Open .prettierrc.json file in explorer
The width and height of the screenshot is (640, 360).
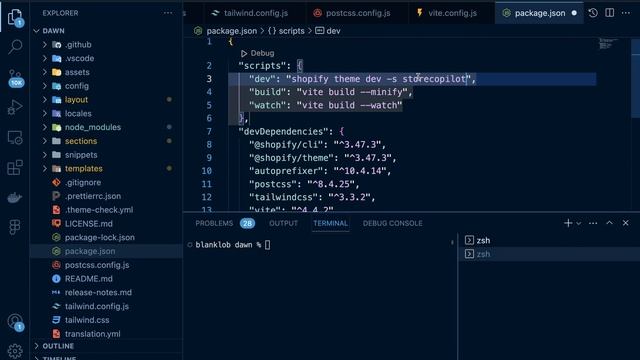click(93, 196)
